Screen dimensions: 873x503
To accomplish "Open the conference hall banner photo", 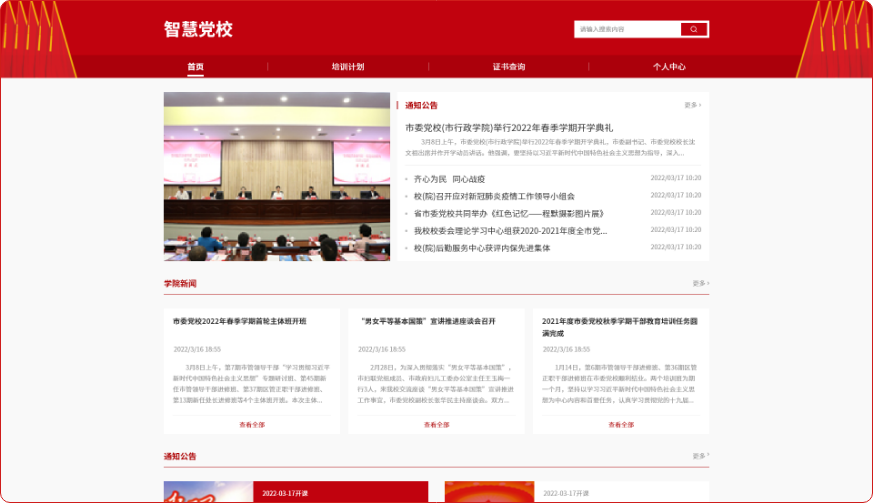I will pyautogui.click(x=277, y=176).
